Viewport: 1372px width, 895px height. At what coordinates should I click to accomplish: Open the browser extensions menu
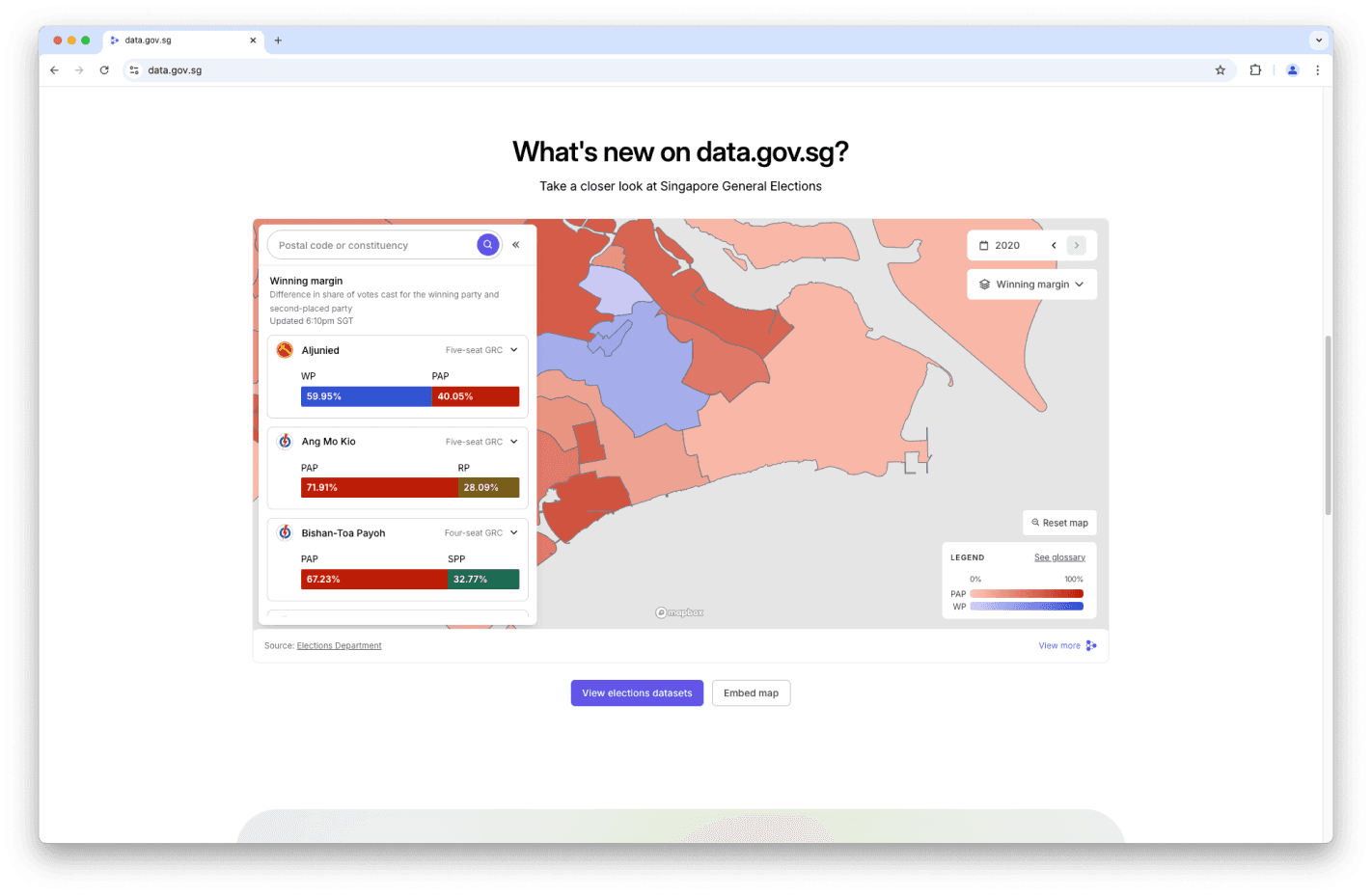(1255, 70)
